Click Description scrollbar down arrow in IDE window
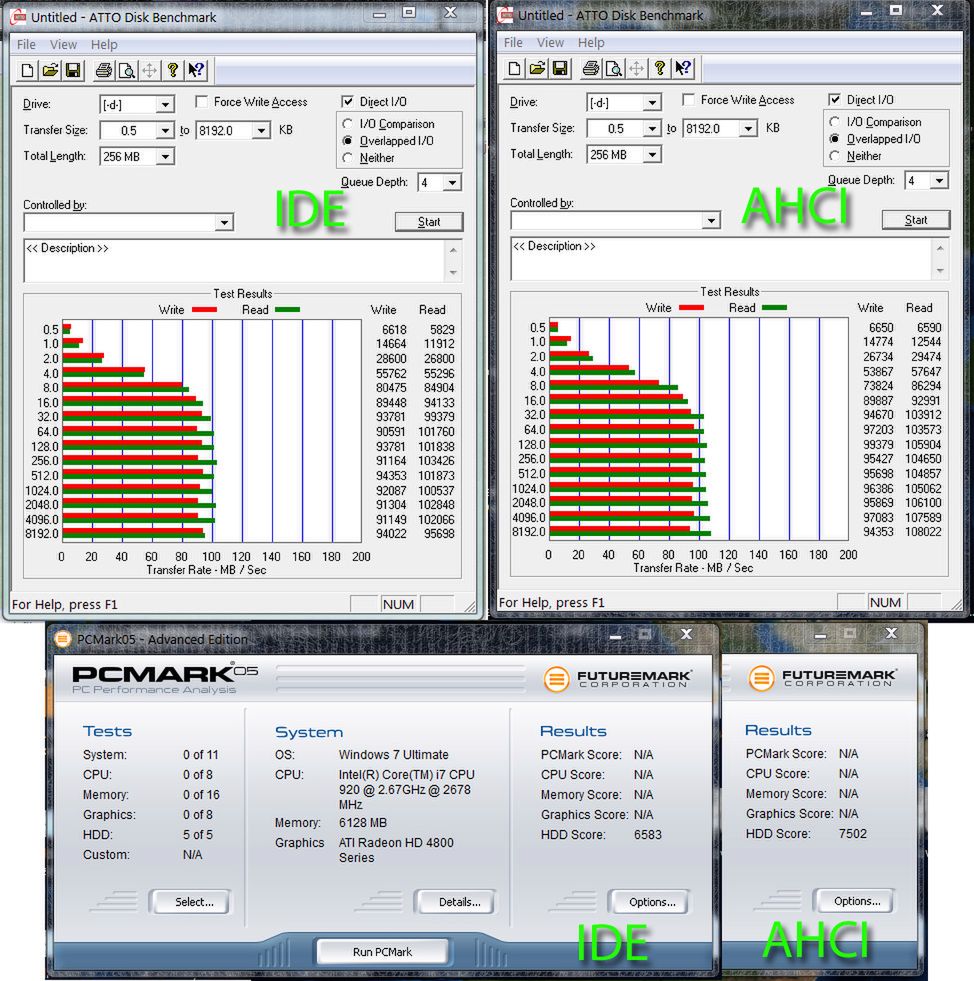Image resolution: width=974 pixels, height=981 pixels. tap(454, 273)
